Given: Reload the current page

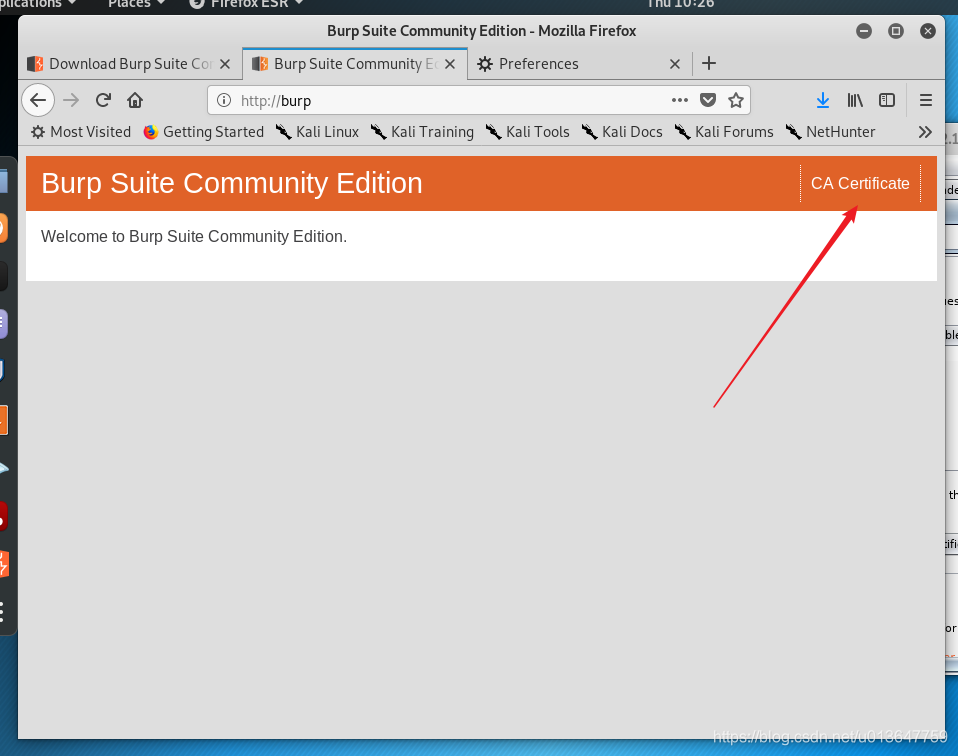Looking at the screenshot, I should 103,100.
